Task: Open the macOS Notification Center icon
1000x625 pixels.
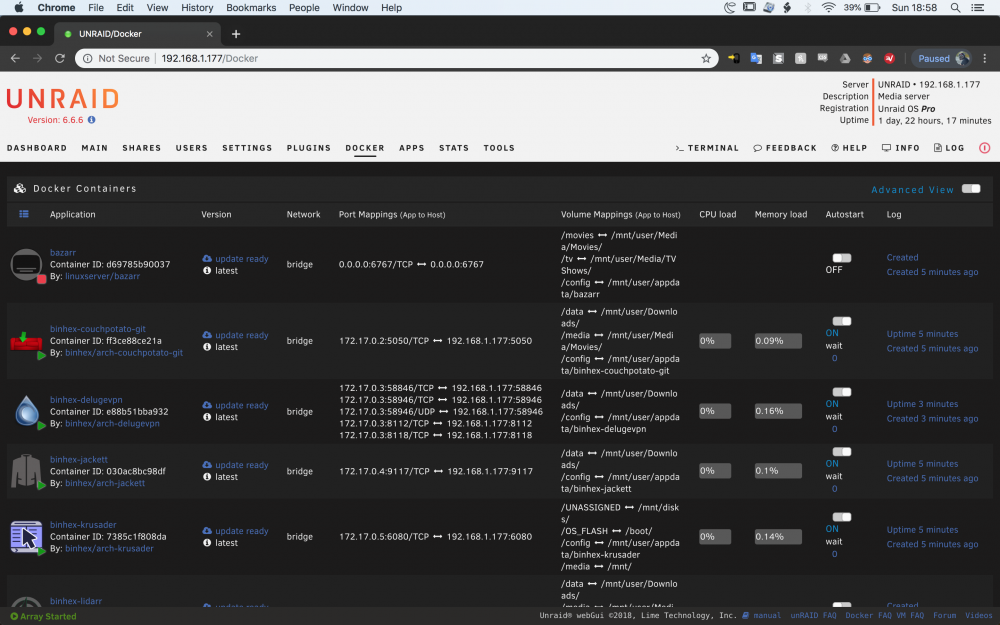Action: [977, 8]
